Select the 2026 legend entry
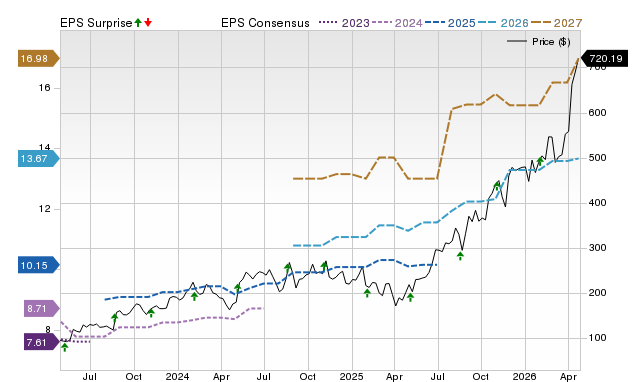640x382 pixels. pos(503,23)
